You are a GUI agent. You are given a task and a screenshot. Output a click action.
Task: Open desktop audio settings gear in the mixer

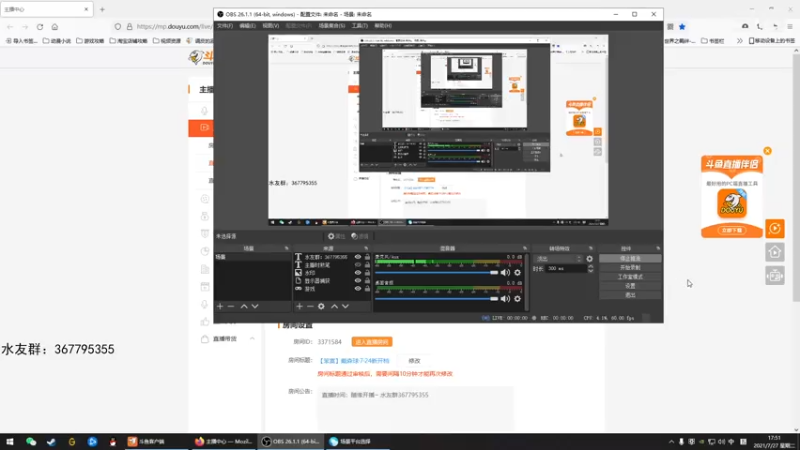pyautogui.click(x=517, y=298)
